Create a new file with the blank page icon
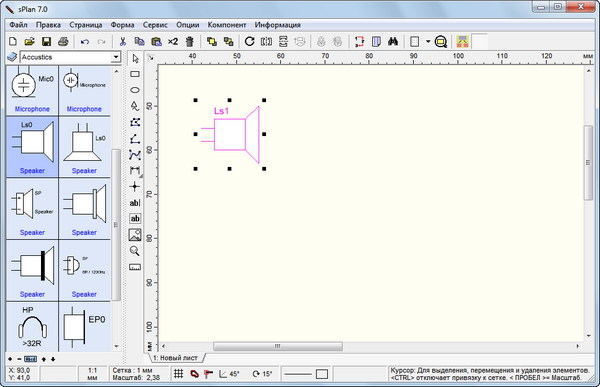The height and width of the screenshot is (387, 600). click(x=13, y=41)
